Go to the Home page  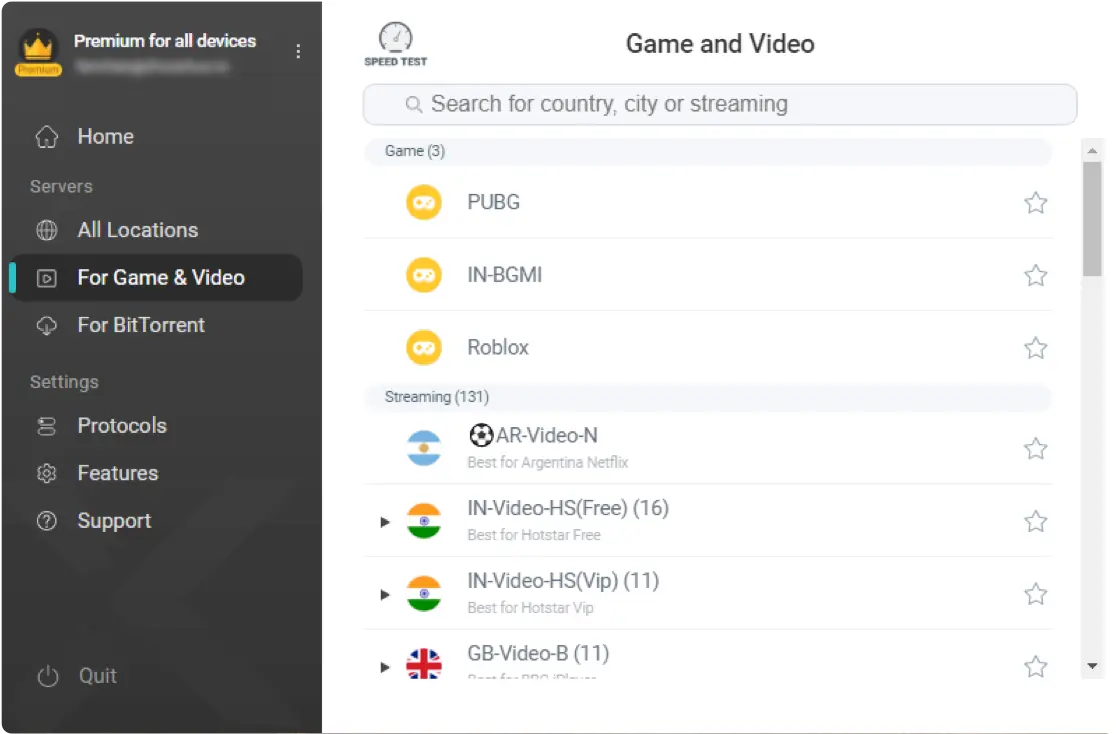point(156,137)
